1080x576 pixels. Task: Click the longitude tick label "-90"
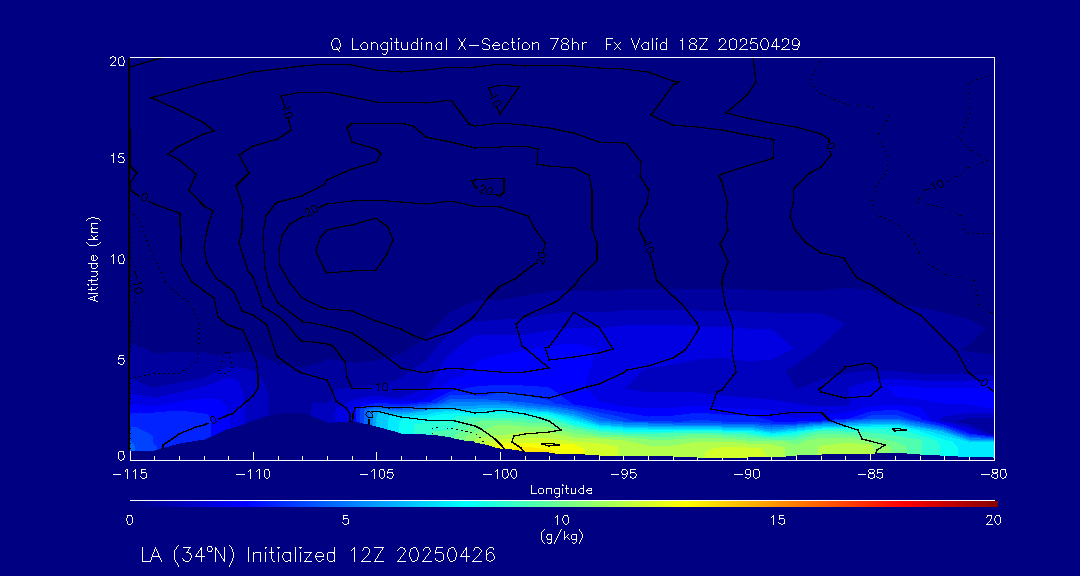click(x=747, y=475)
